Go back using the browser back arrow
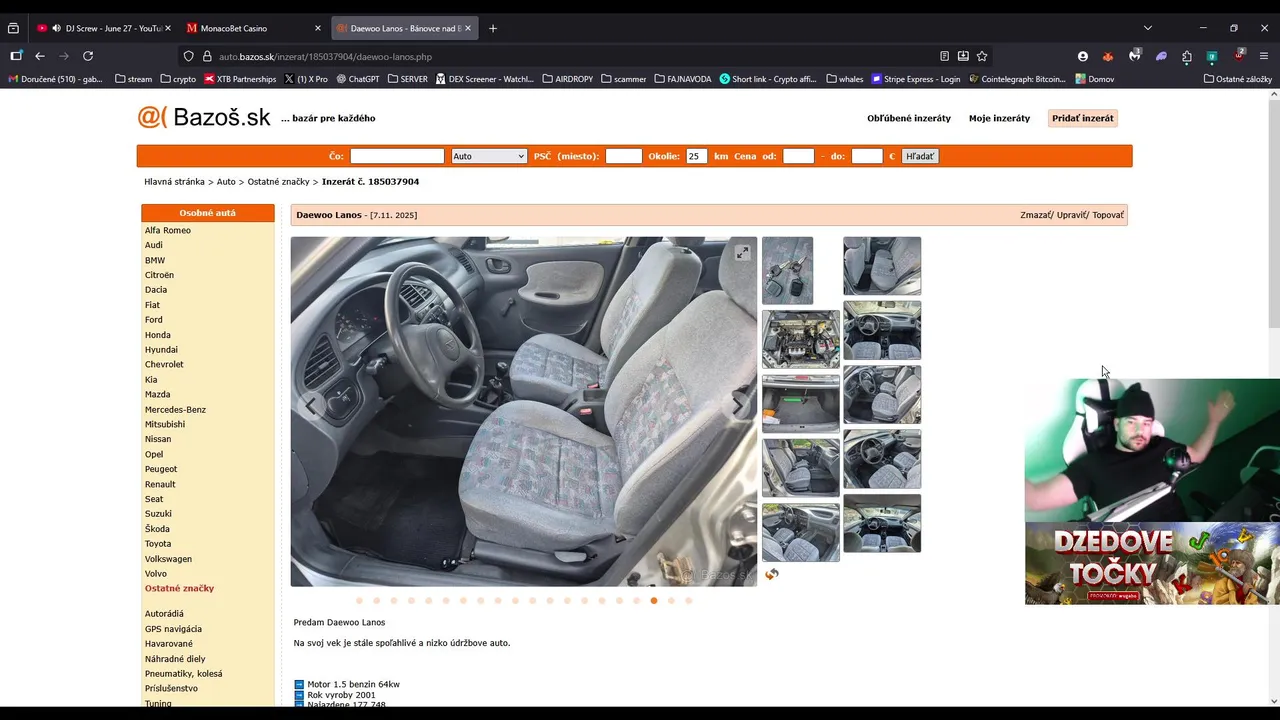This screenshot has width=1280, height=720. pos(40,56)
